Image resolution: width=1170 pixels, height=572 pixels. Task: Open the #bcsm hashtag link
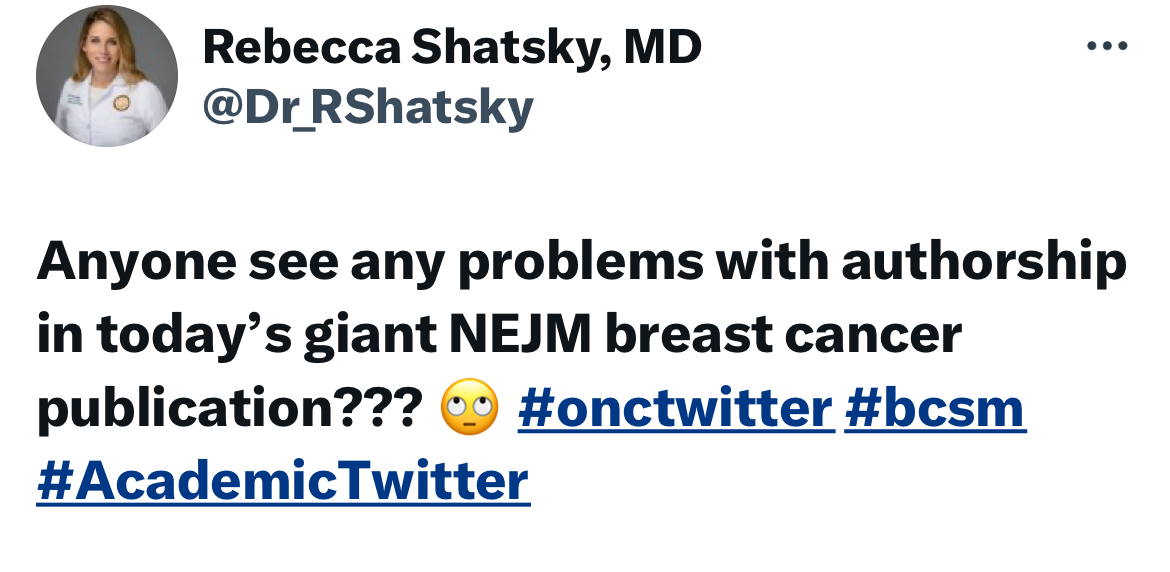click(936, 409)
